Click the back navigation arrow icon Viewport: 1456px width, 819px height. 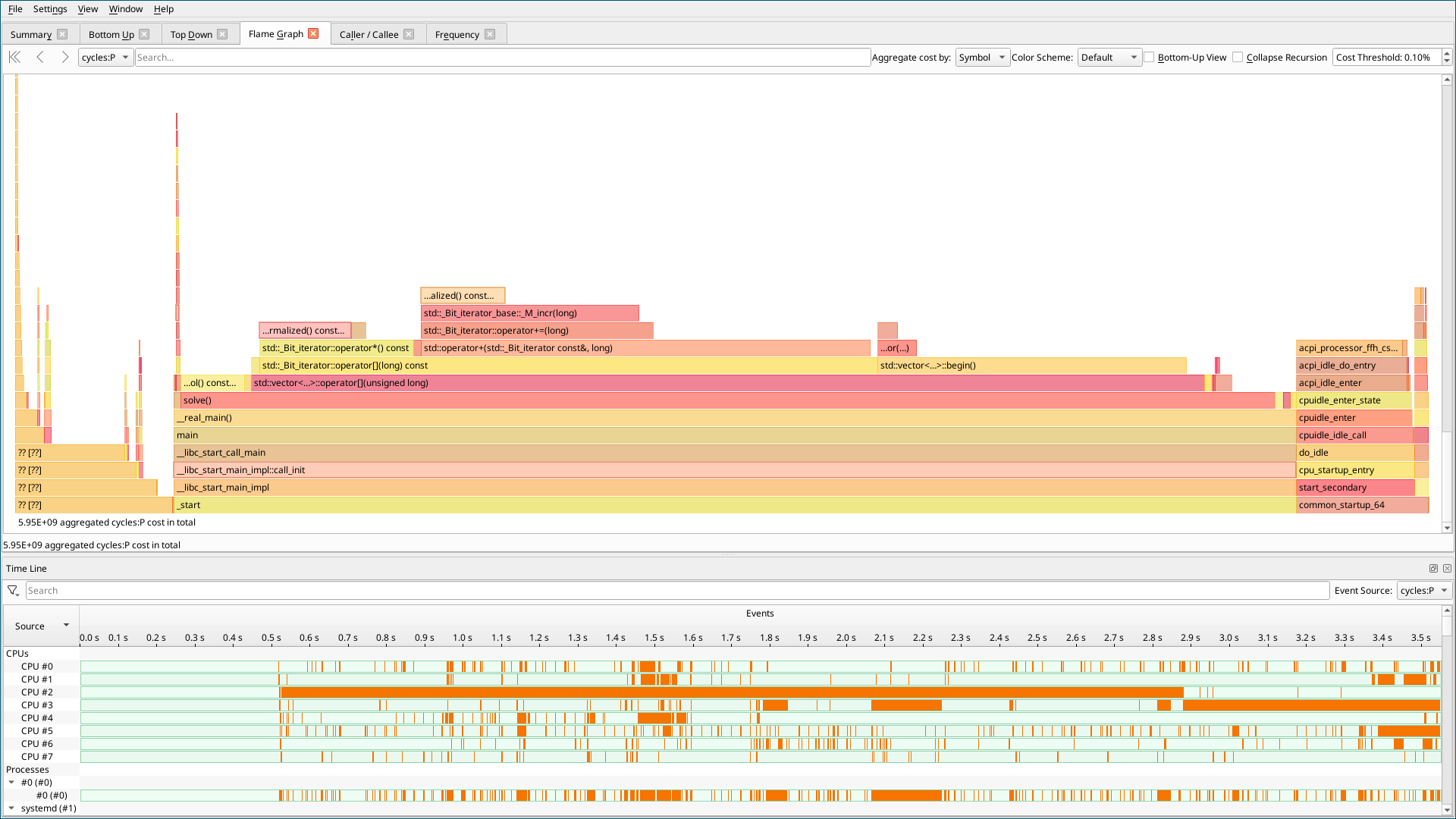40,57
